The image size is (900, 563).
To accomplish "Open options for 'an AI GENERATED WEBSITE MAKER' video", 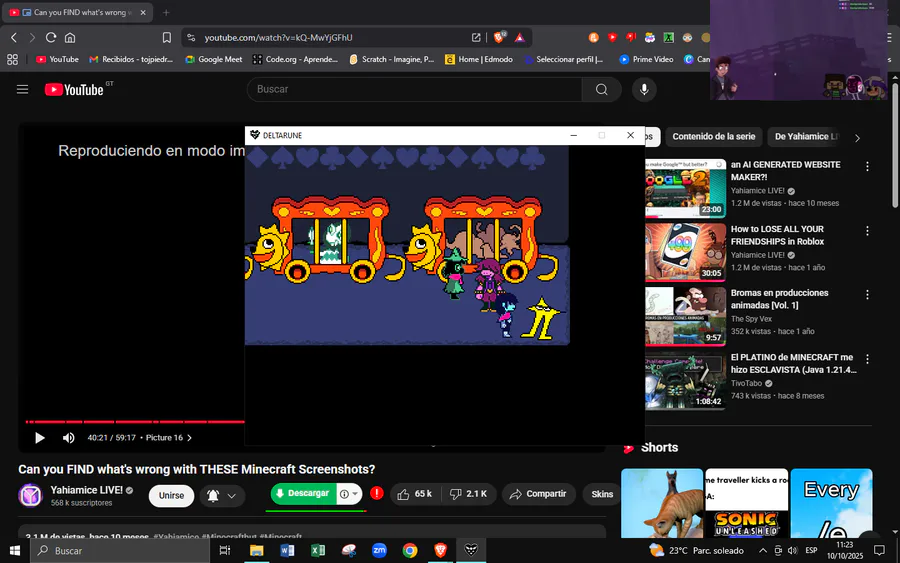I will (x=867, y=166).
